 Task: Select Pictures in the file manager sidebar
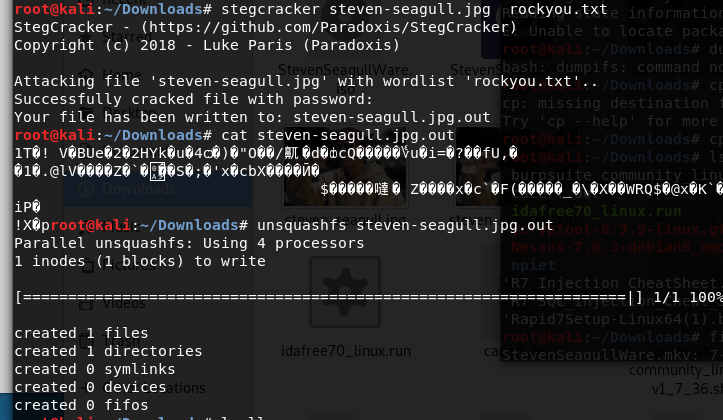[x=129, y=266]
